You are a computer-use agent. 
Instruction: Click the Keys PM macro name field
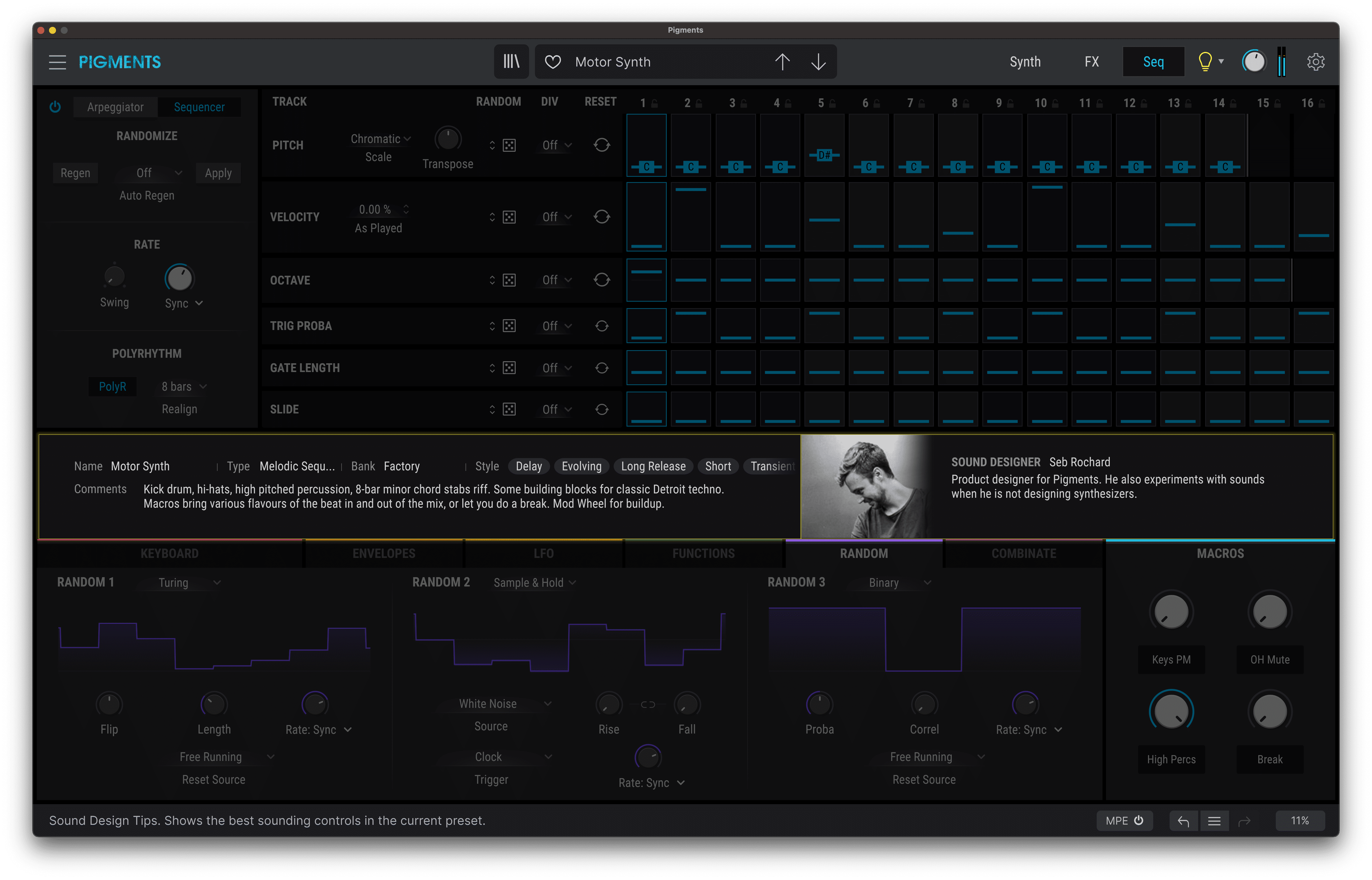click(x=1171, y=660)
